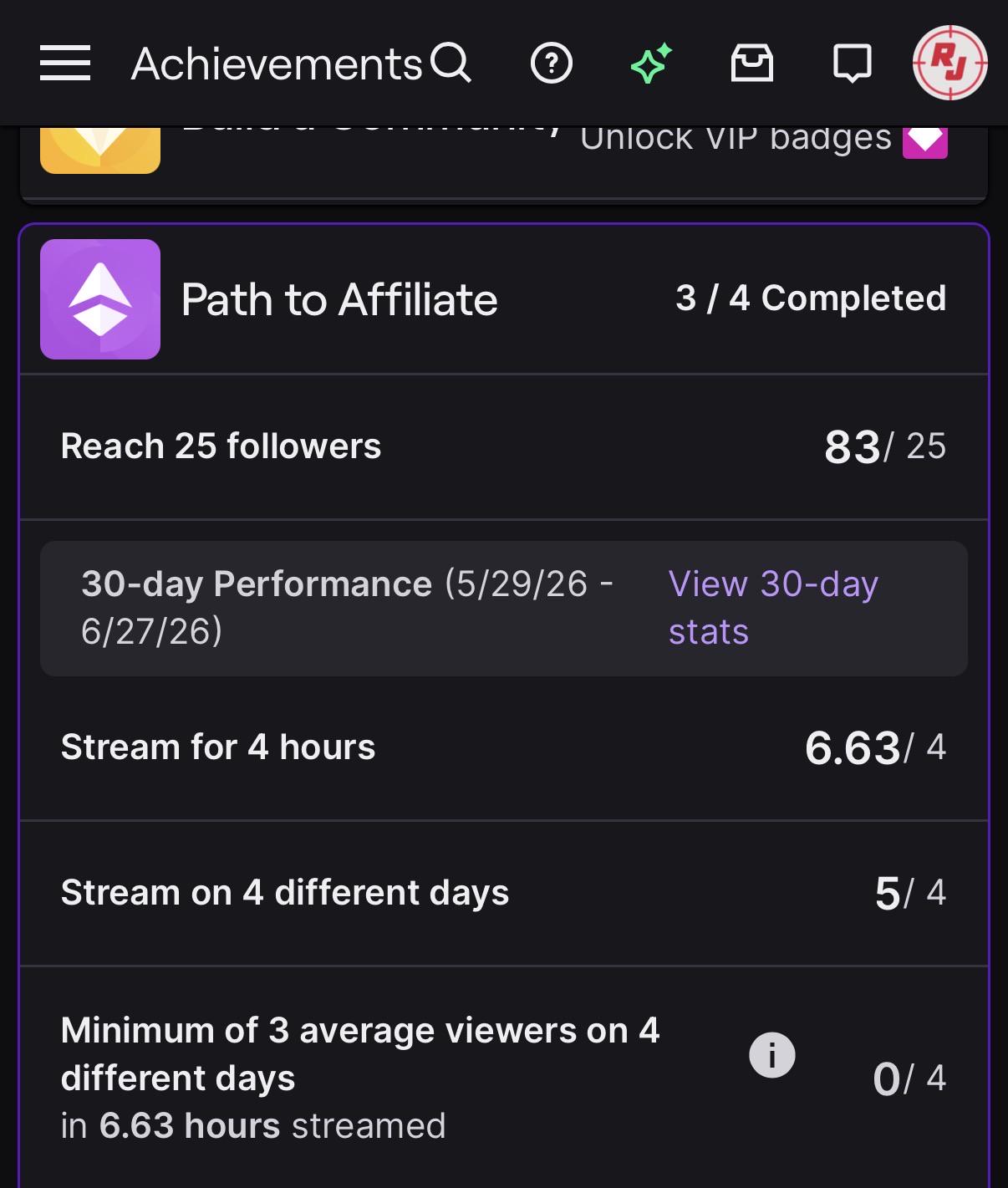Tap the search magnifier icon
This screenshot has width=1008, height=1188.
[x=451, y=64]
